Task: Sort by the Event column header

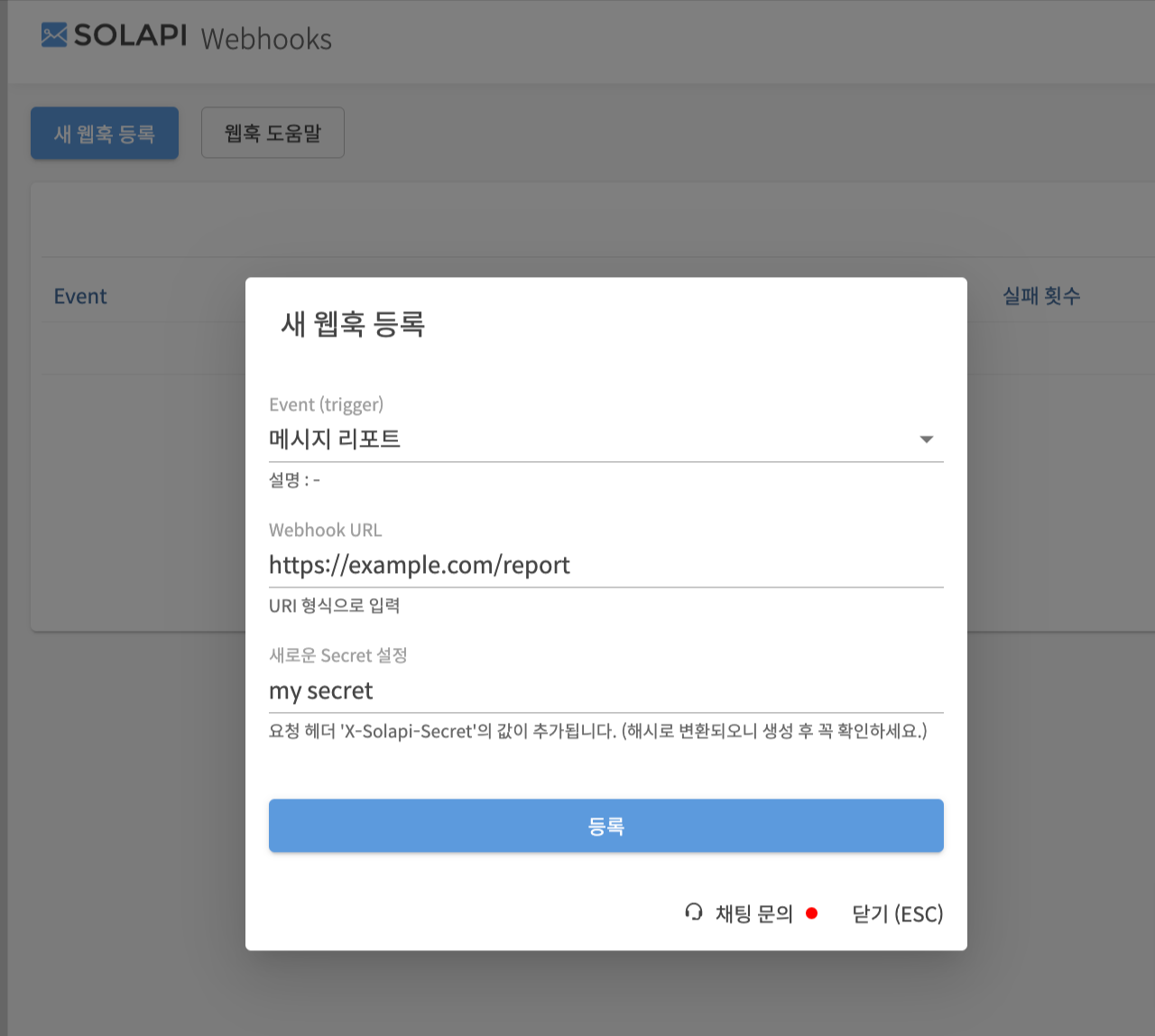Action: tap(80, 296)
